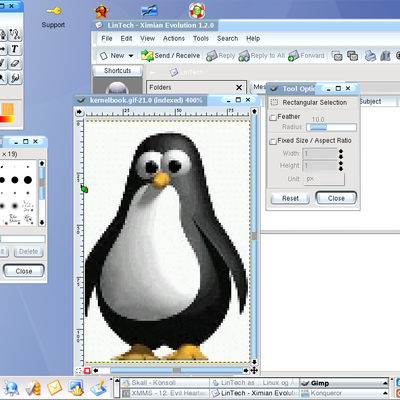Open the Help menu in Evolution
Screen dimensions: 400x400
click(x=253, y=39)
